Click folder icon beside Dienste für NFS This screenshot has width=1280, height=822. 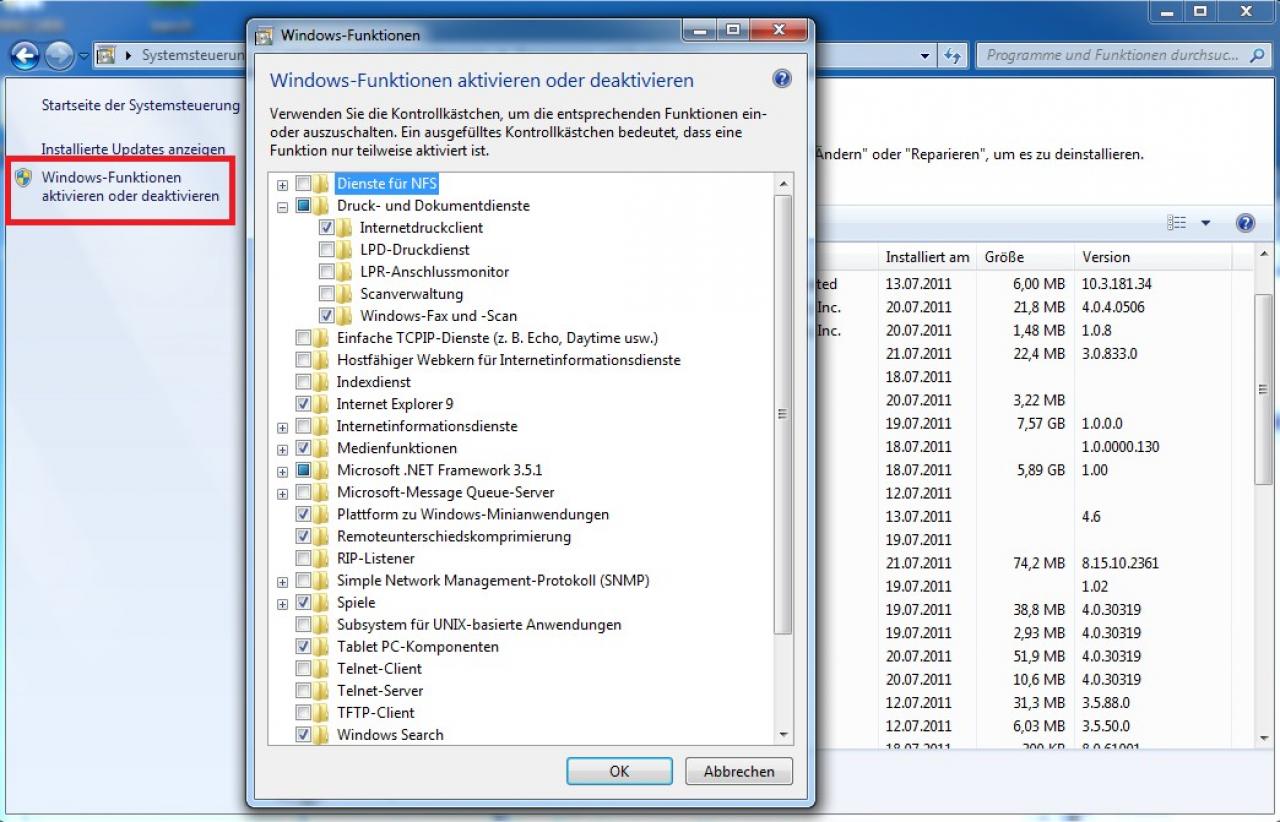coord(320,184)
